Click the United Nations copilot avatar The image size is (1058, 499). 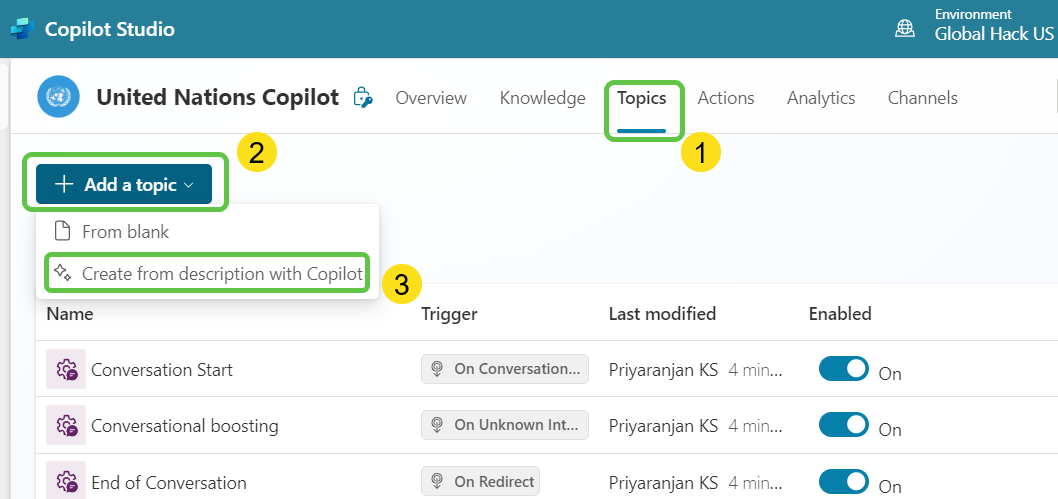click(58, 97)
